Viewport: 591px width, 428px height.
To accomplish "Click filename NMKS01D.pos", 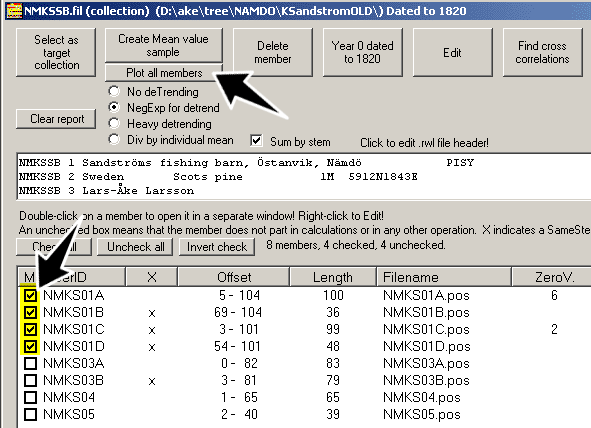I will [427, 346].
